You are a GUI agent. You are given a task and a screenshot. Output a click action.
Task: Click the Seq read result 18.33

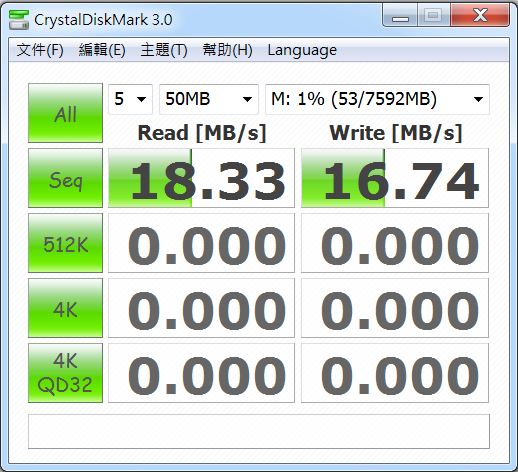click(201, 178)
